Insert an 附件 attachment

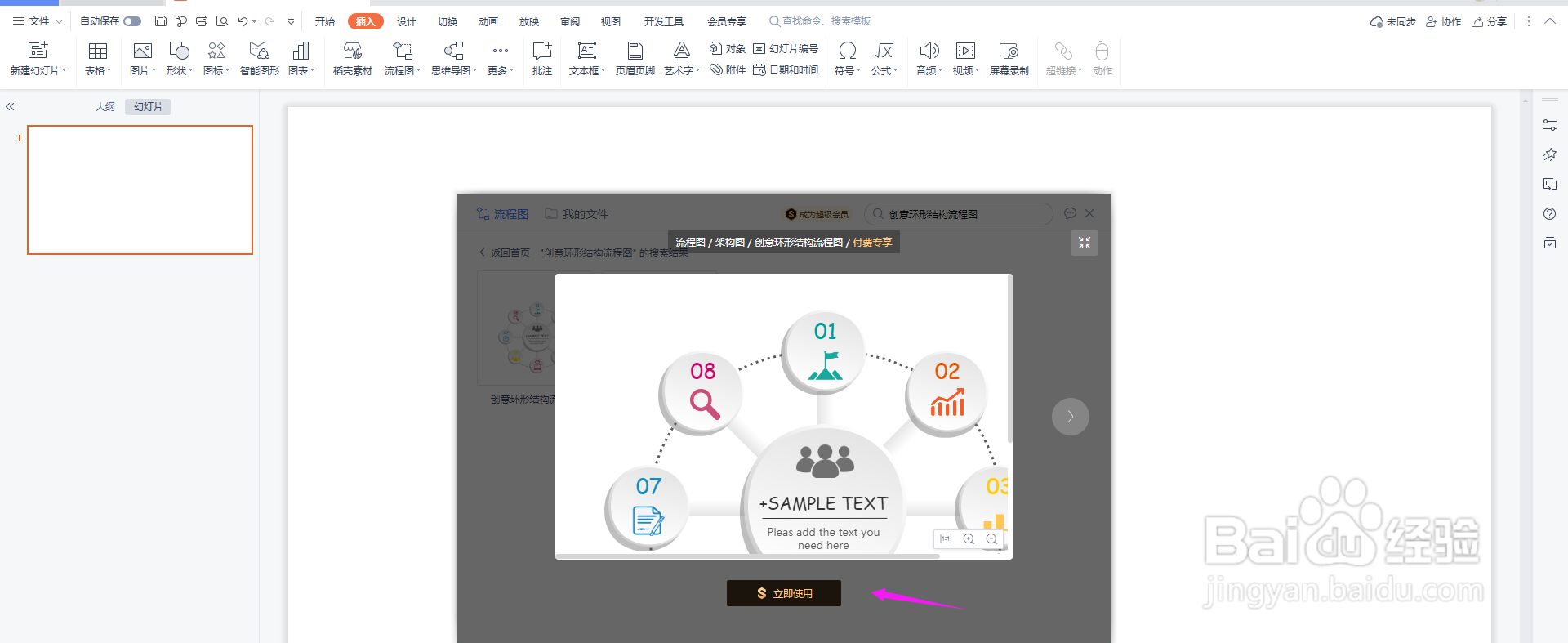[x=727, y=70]
